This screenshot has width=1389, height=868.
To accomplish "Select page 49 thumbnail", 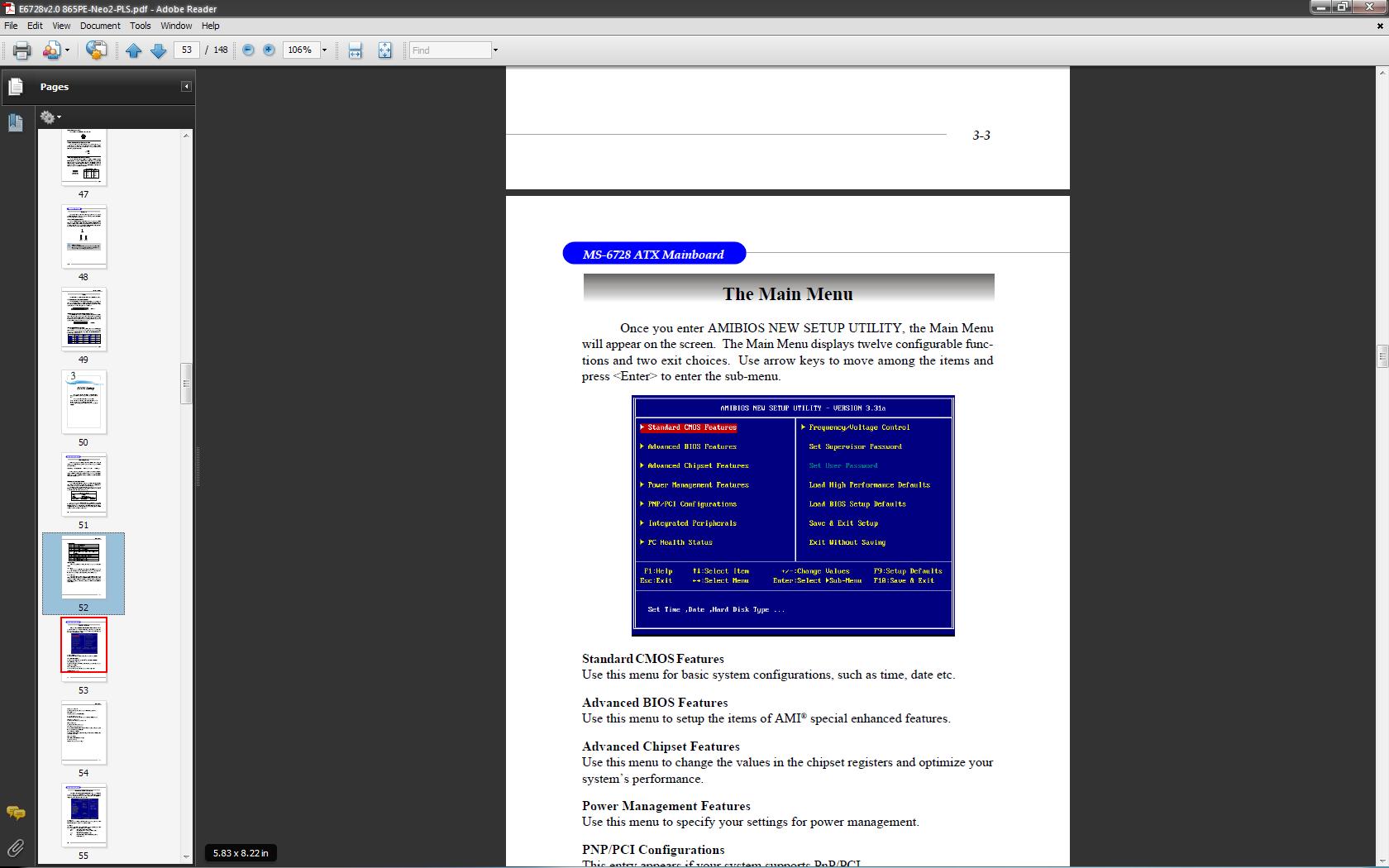I will coord(84,319).
